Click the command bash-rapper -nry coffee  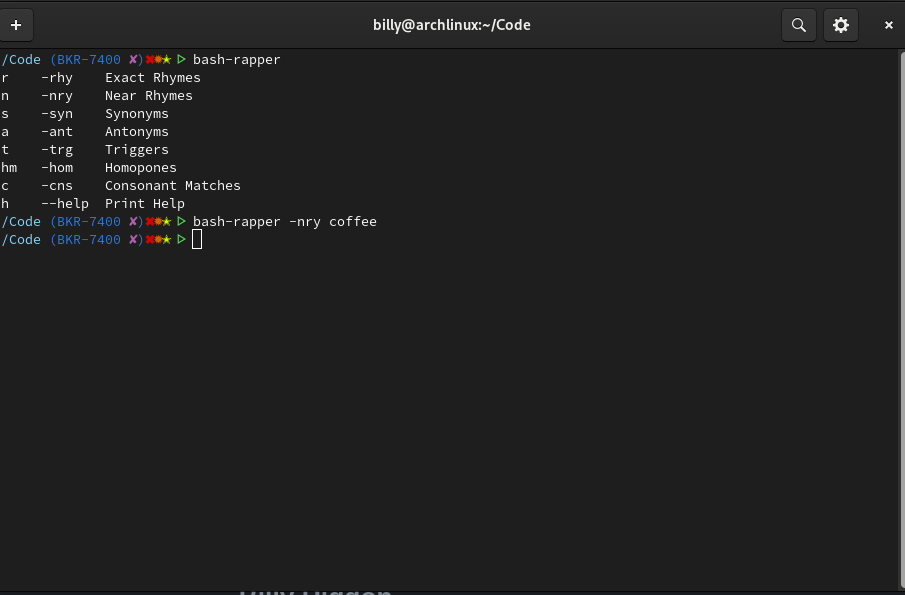click(x=285, y=222)
